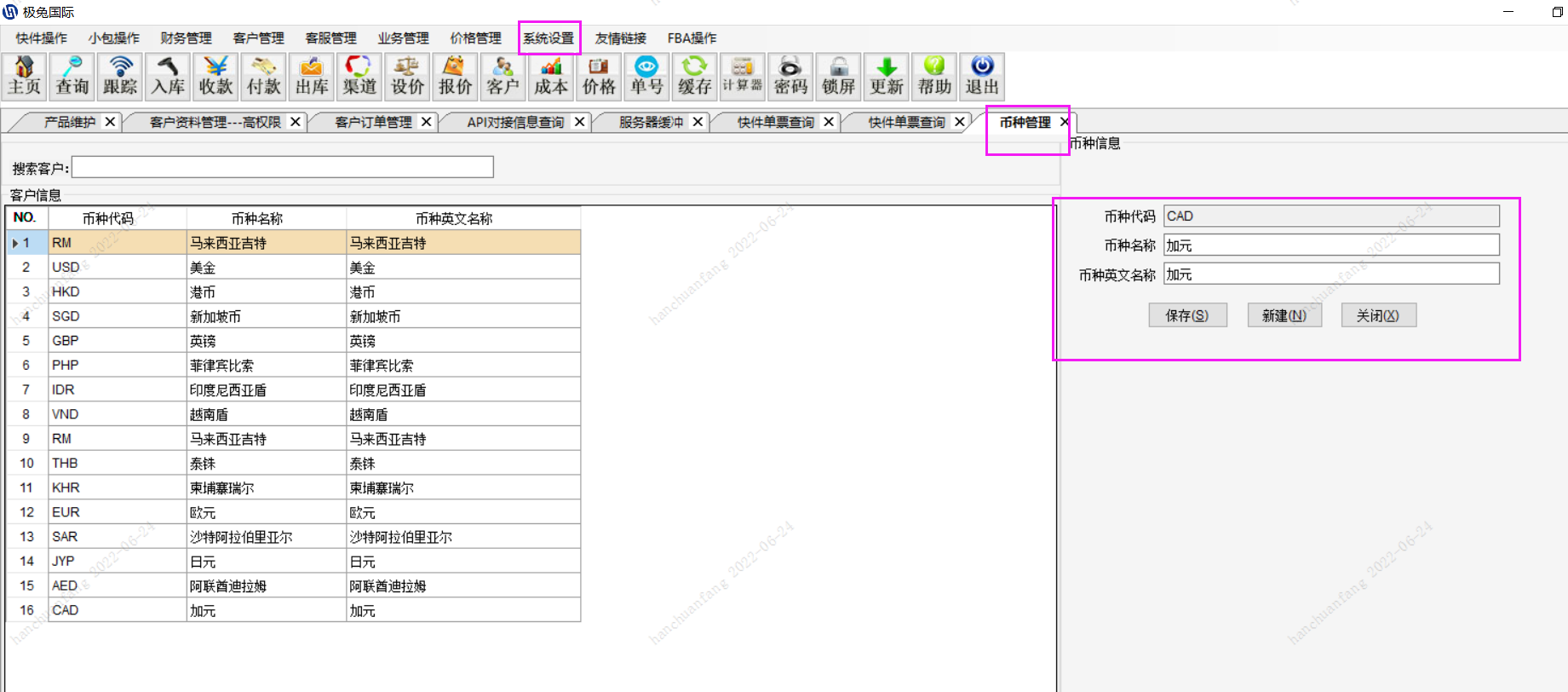Viewport: 1568px width, 692px height.
Task: Focus the 搜索客户 search field
Action: tap(283, 167)
